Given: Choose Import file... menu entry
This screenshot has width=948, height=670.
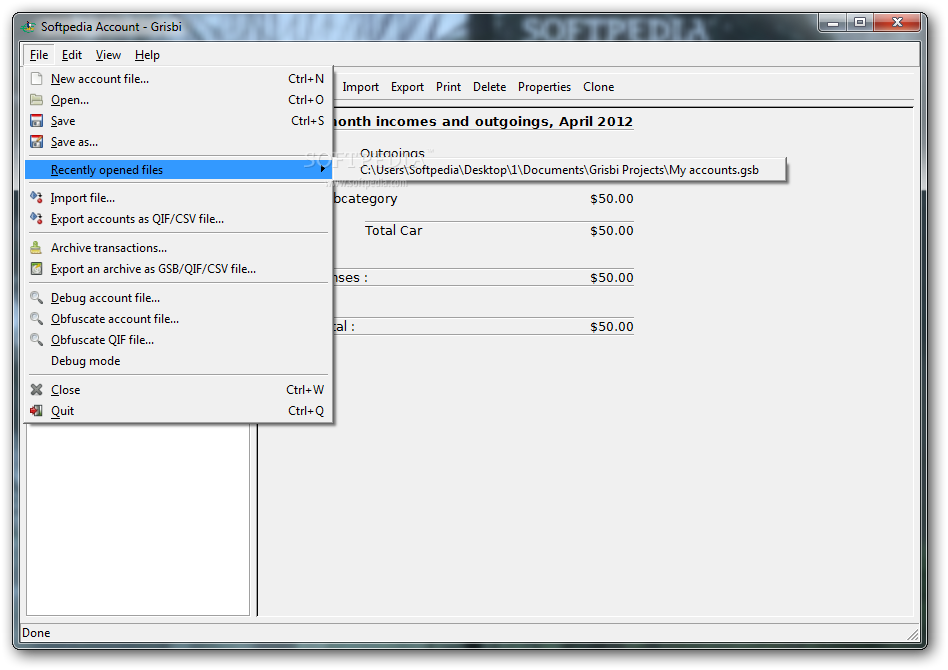Looking at the screenshot, I should pyautogui.click(x=178, y=198).
